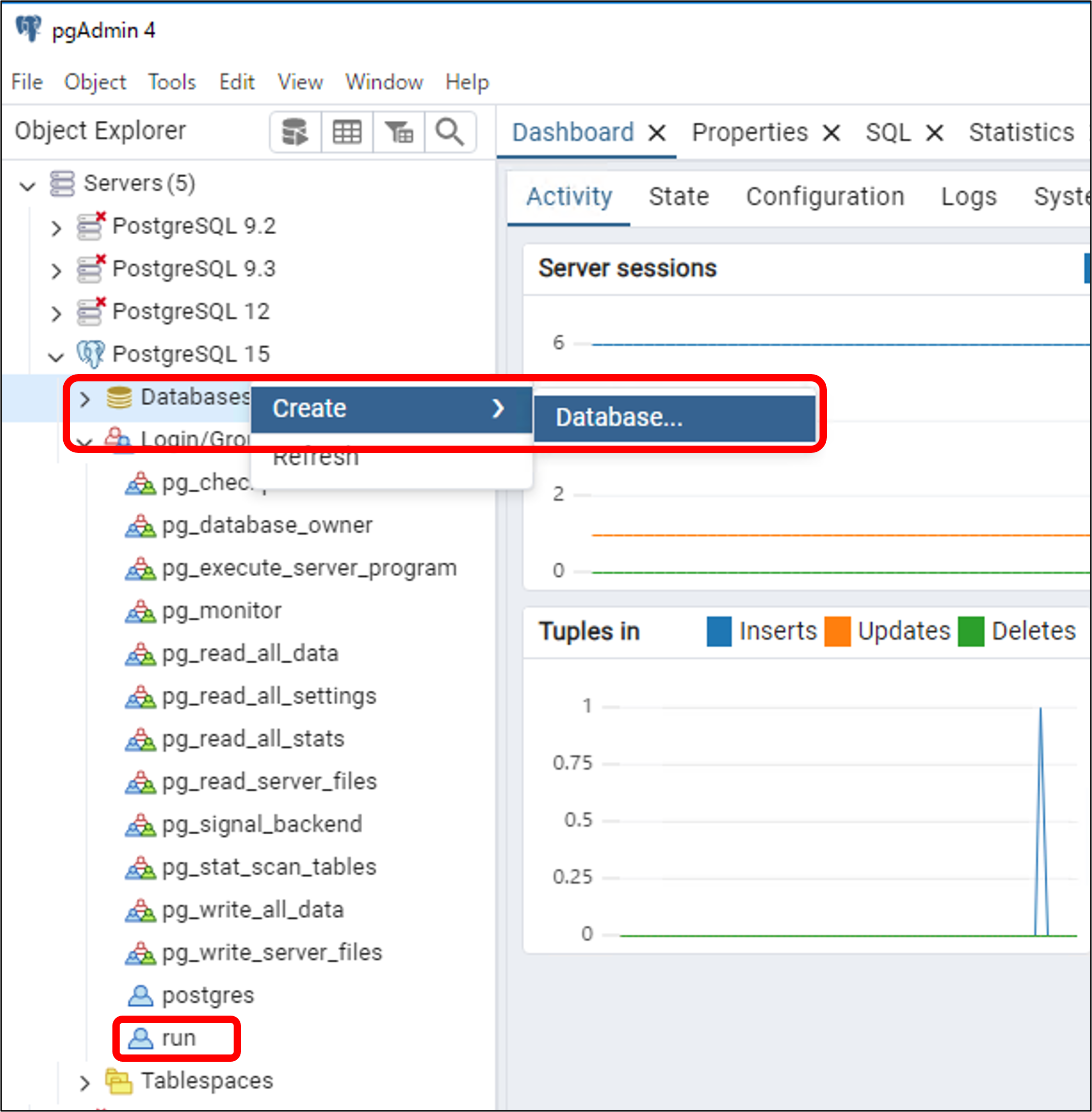Open the Edit menu
Viewport: 1092px width, 1112px height.
[237, 82]
